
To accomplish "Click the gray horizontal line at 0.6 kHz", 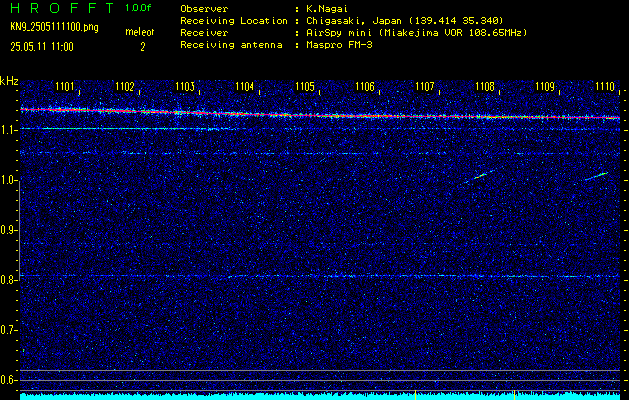I will click(x=320, y=380).
